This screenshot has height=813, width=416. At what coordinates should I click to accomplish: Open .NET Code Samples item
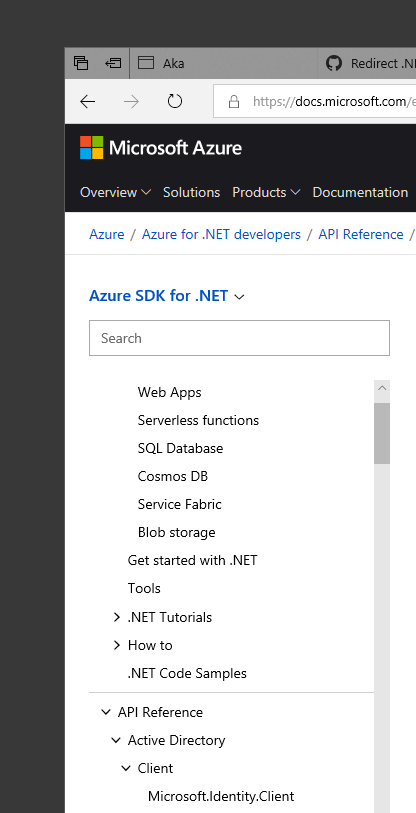tap(187, 674)
